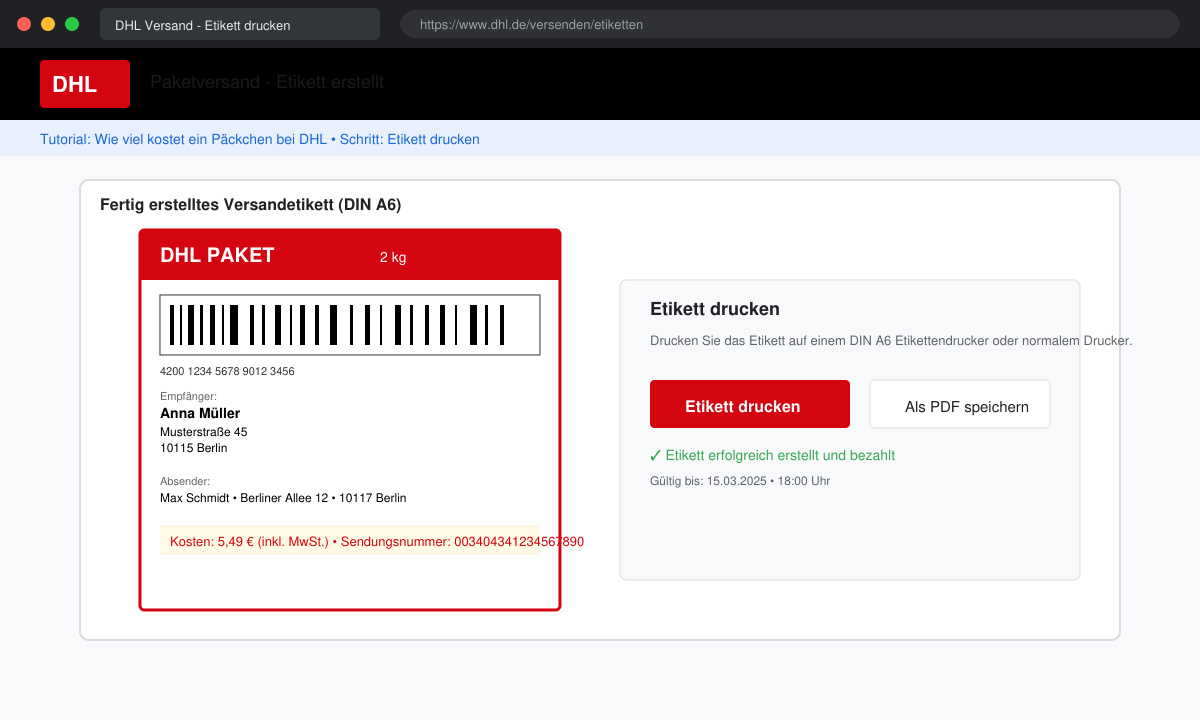Click the label barcode image
Image resolution: width=1200 pixels, height=720 pixels.
point(350,325)
